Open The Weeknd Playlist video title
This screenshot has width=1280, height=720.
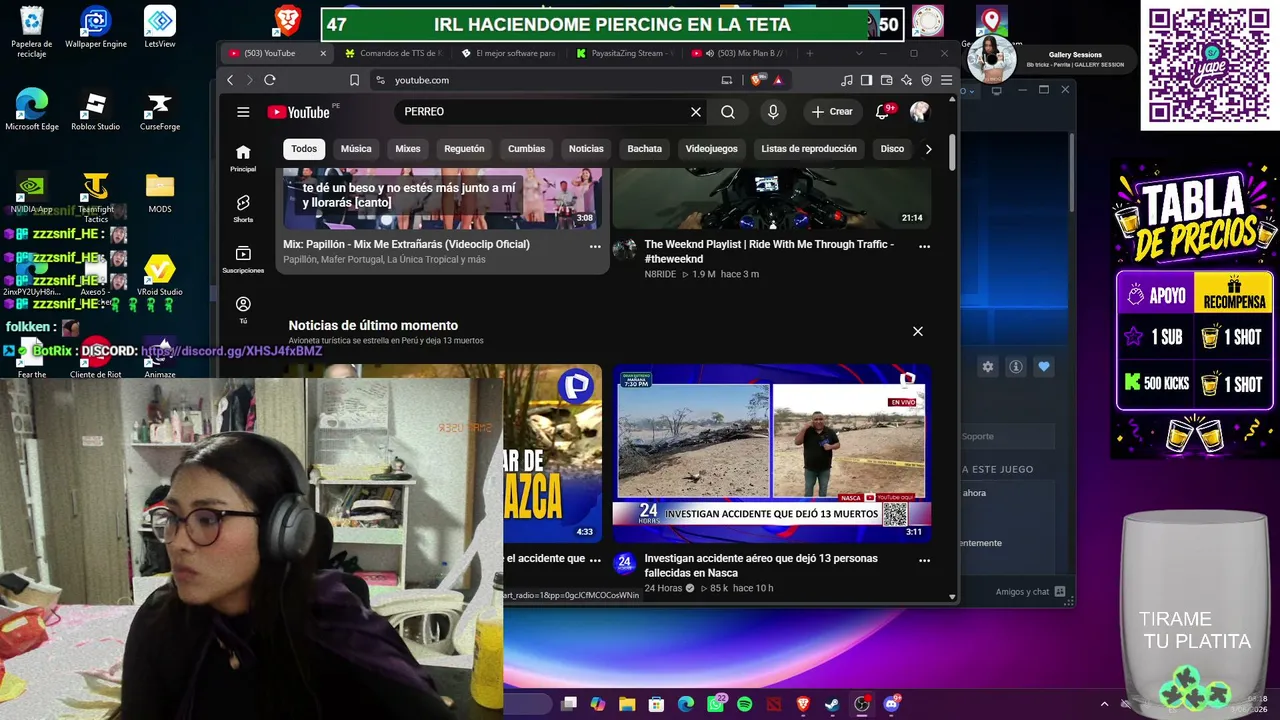pos(769,251)
